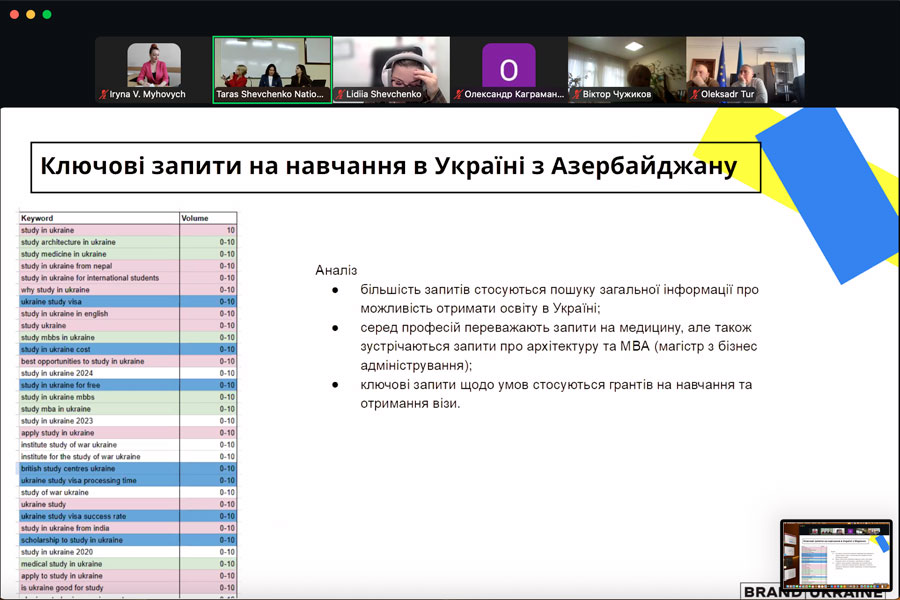
Task: Select 'why study in ukraine' row
Action: tap(127, 290)
